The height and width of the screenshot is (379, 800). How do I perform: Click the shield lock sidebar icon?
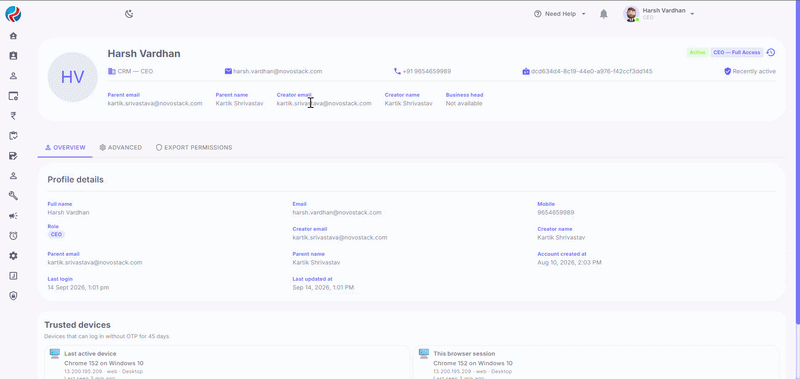point(13,295)
